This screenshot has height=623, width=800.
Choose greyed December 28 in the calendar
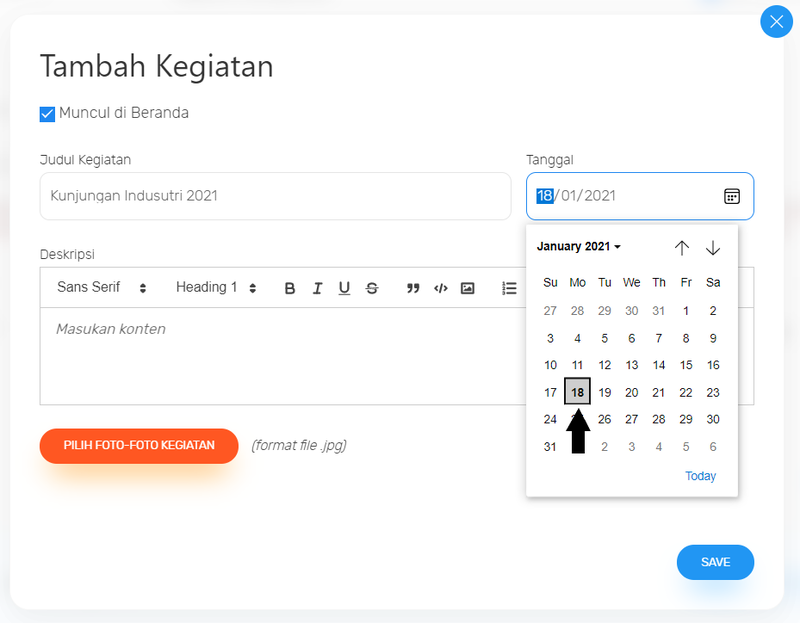(x=577, y=311)
